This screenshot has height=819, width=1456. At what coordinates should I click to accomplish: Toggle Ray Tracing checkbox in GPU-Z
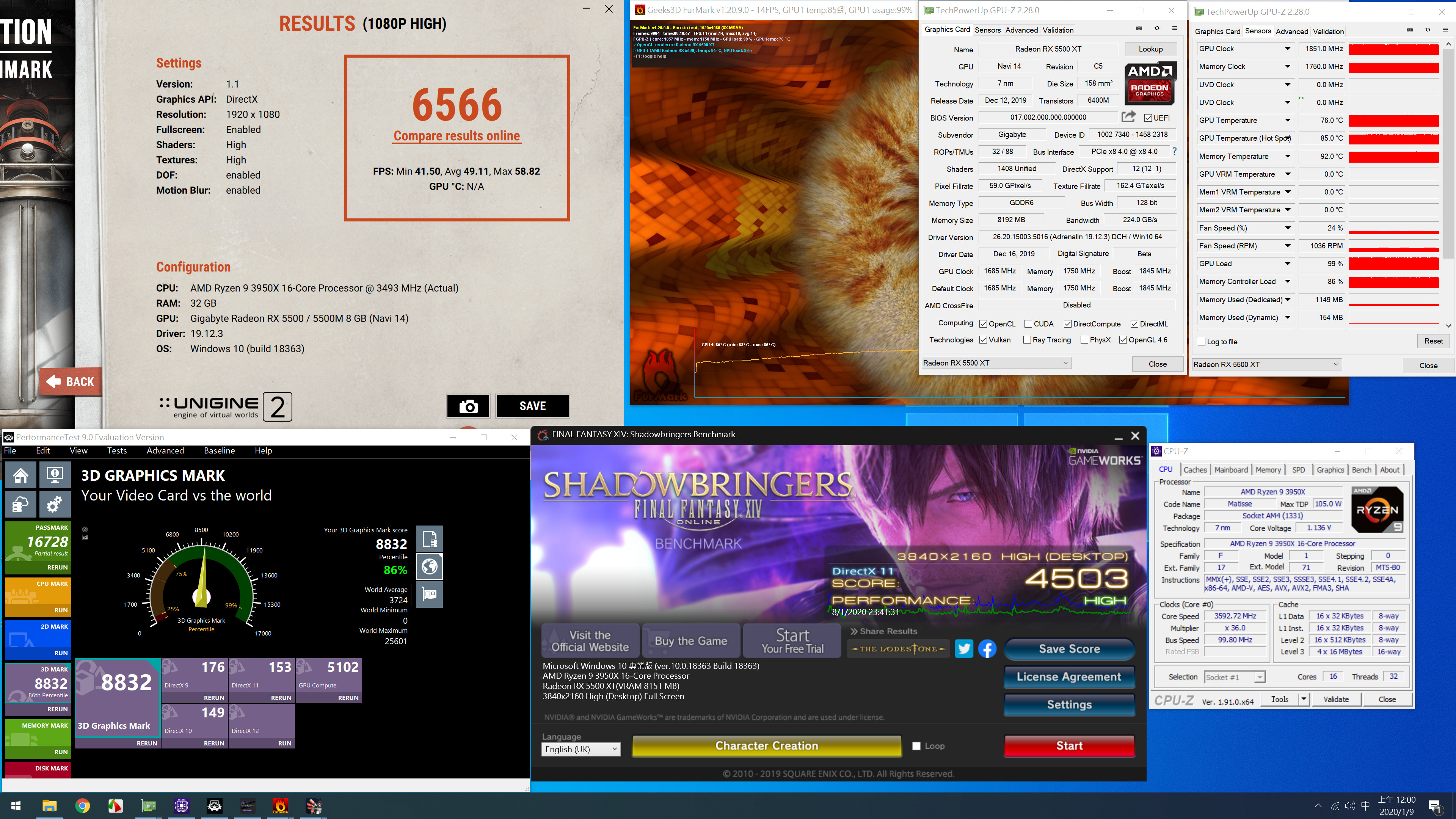click(1027, 340)
